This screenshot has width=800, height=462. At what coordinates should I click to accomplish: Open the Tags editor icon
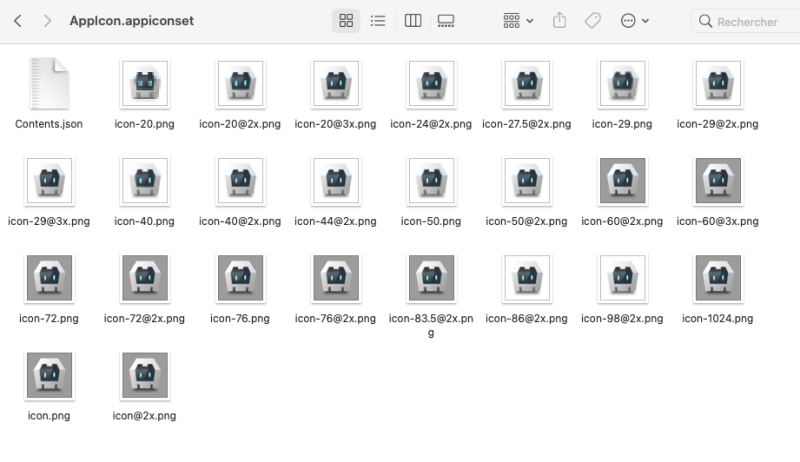593,21
